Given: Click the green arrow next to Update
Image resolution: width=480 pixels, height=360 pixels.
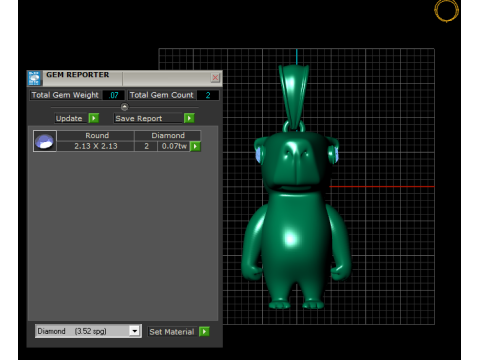Looking at the screenshot, I should pyautogui.click(x=94, y=118).
